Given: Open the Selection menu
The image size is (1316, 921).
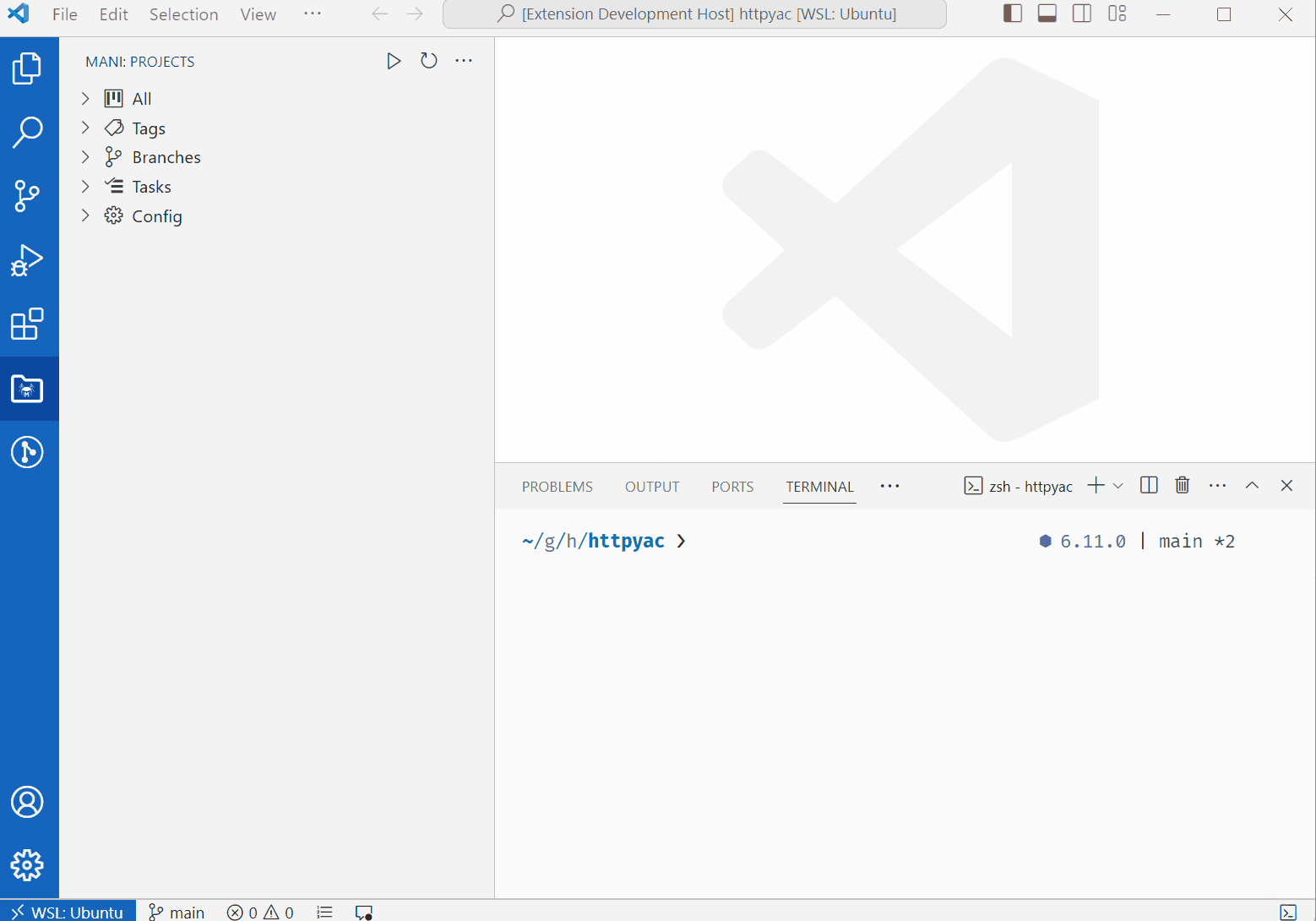Looking at the screenshot, I should (184, 14).
